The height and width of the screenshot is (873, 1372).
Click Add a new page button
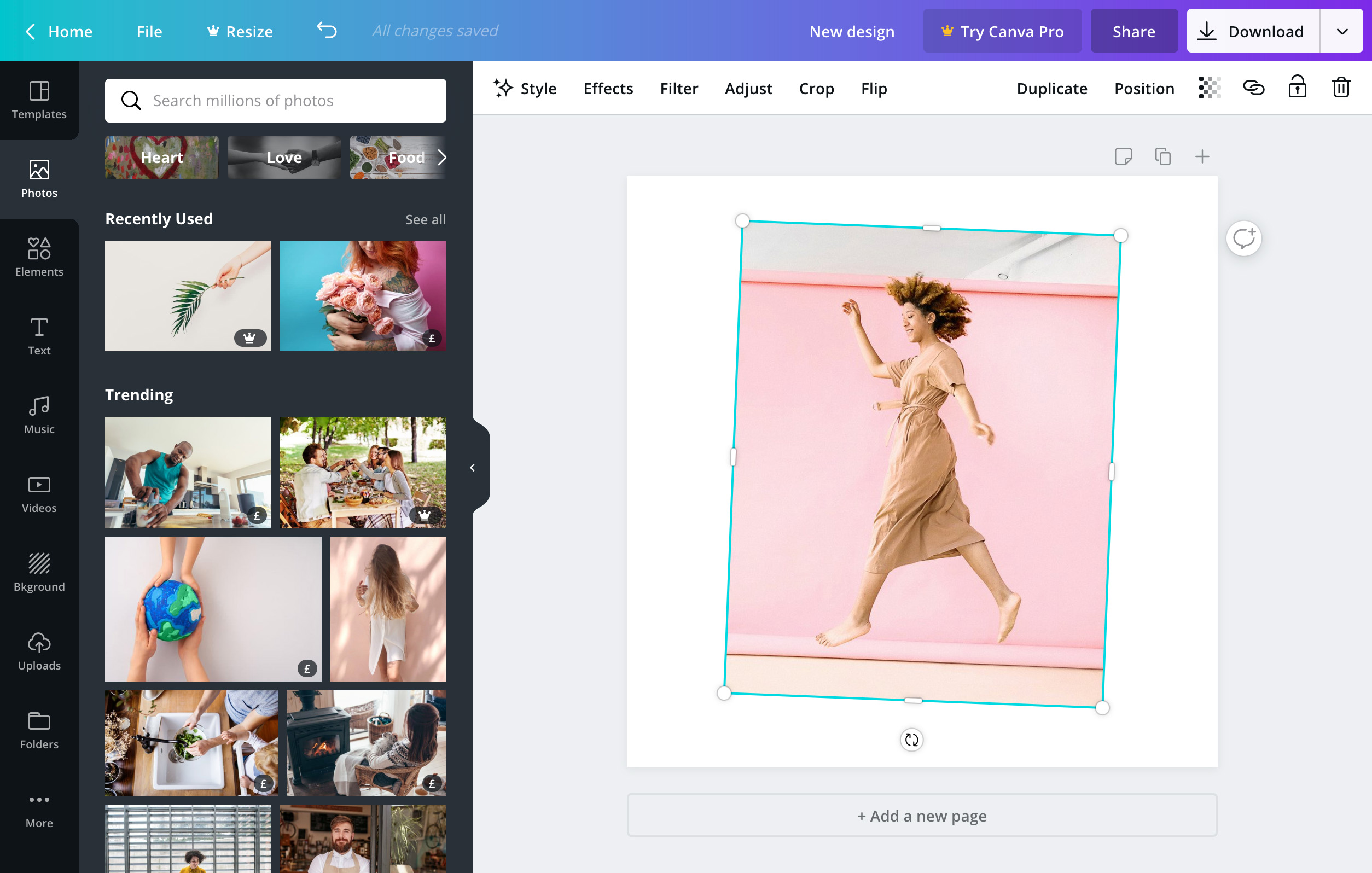(921, 815)
